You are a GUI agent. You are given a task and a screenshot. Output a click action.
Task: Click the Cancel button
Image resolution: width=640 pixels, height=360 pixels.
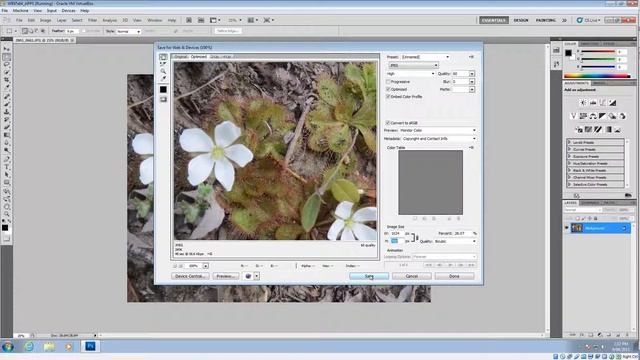412,276
